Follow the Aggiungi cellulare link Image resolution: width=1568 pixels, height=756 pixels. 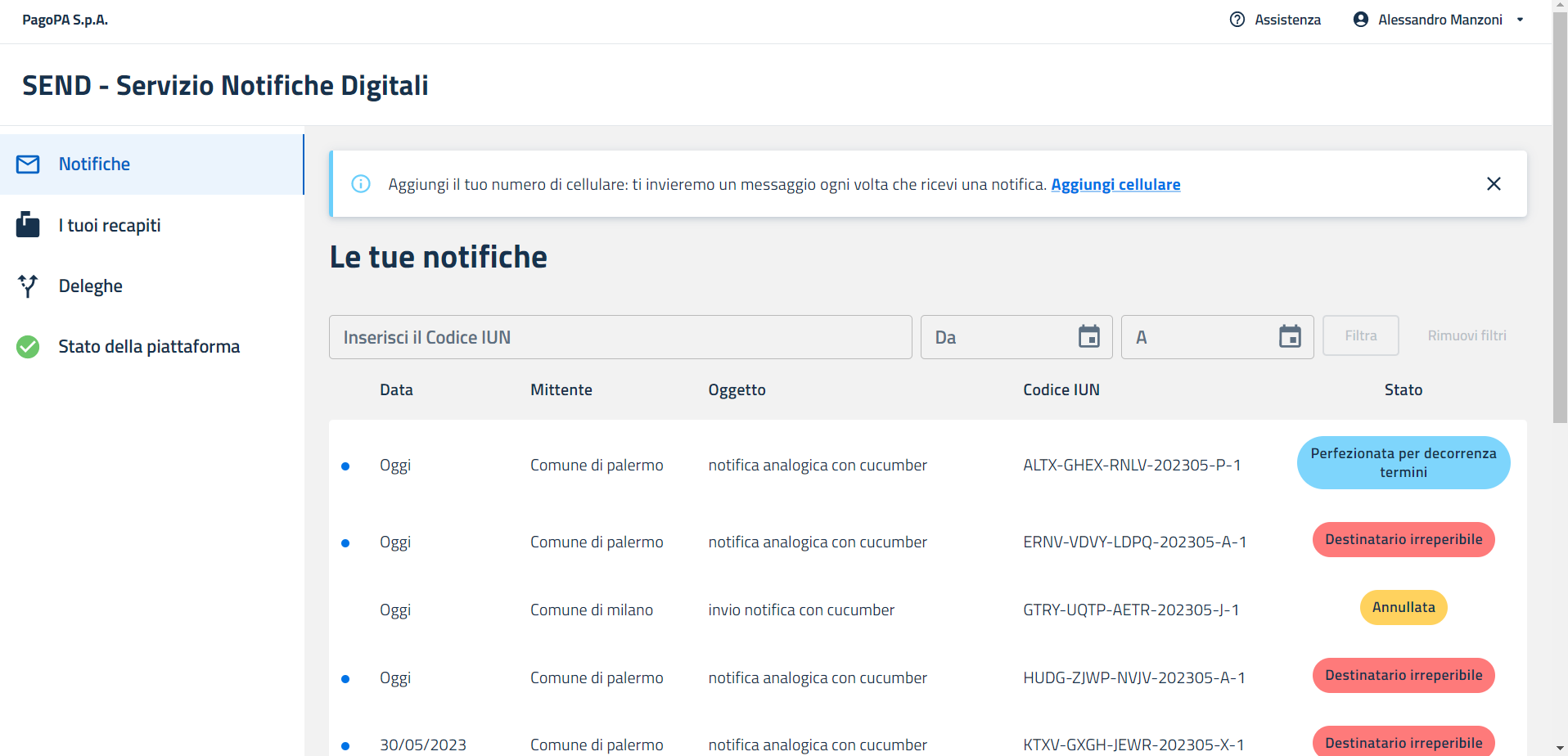[x=1115, y=185]
